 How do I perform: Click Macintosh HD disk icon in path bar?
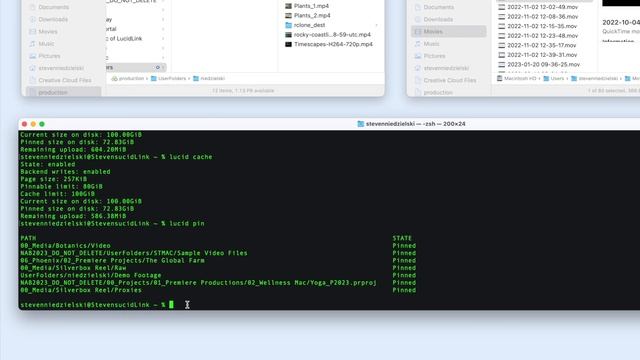(x=500, y=78)
